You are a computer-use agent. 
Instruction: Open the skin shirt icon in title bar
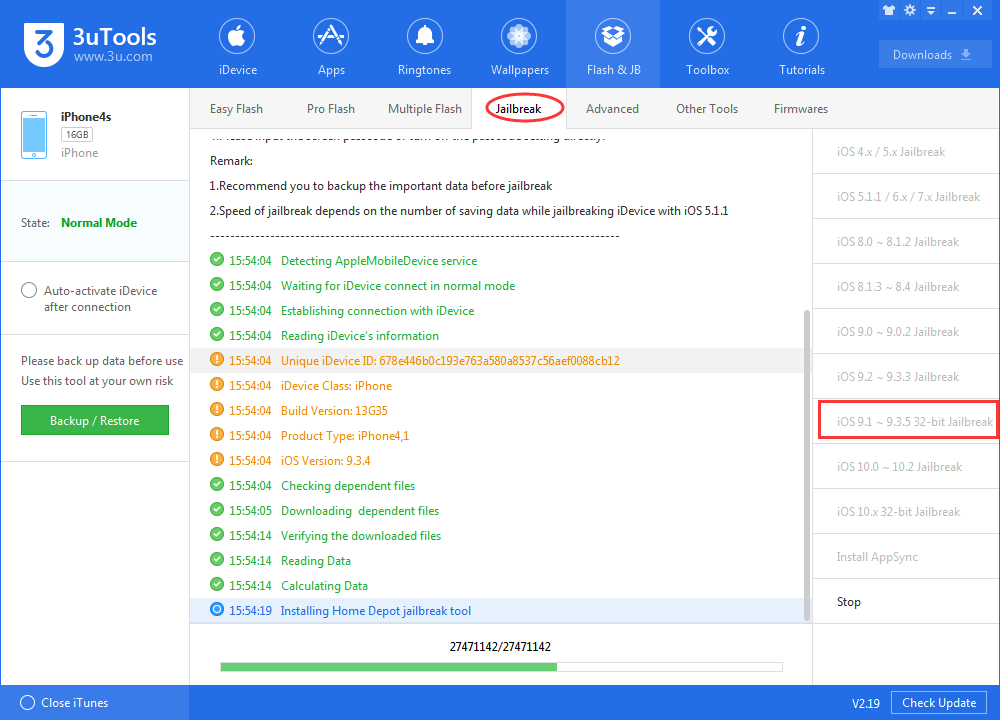pos(889,10)
